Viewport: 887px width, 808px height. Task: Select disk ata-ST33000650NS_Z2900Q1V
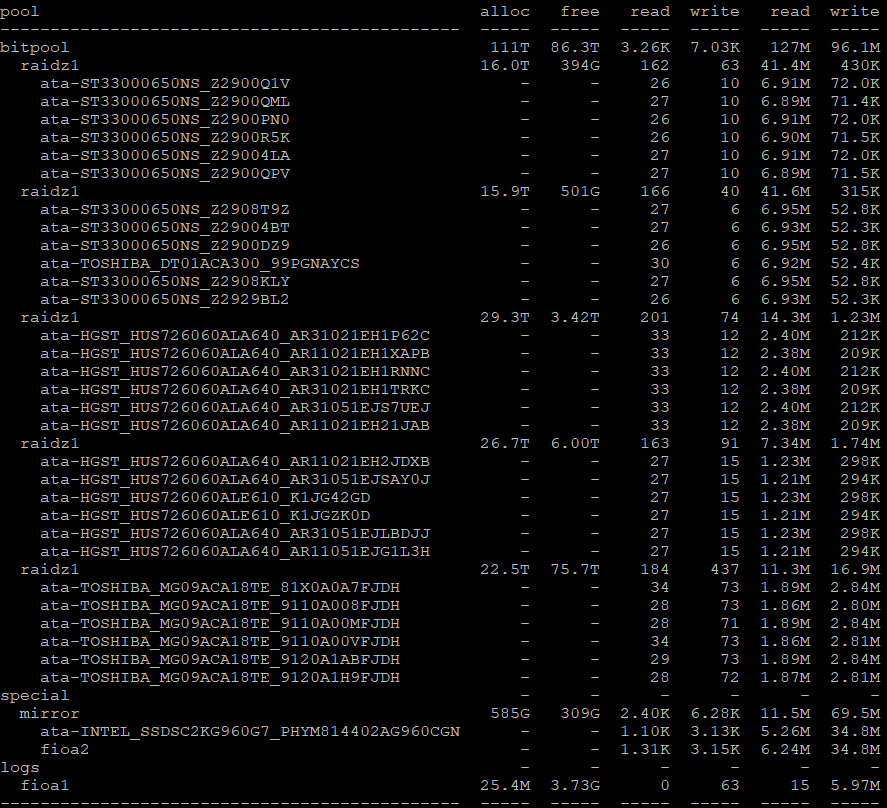pyautogui.click(x=165, y=83)
